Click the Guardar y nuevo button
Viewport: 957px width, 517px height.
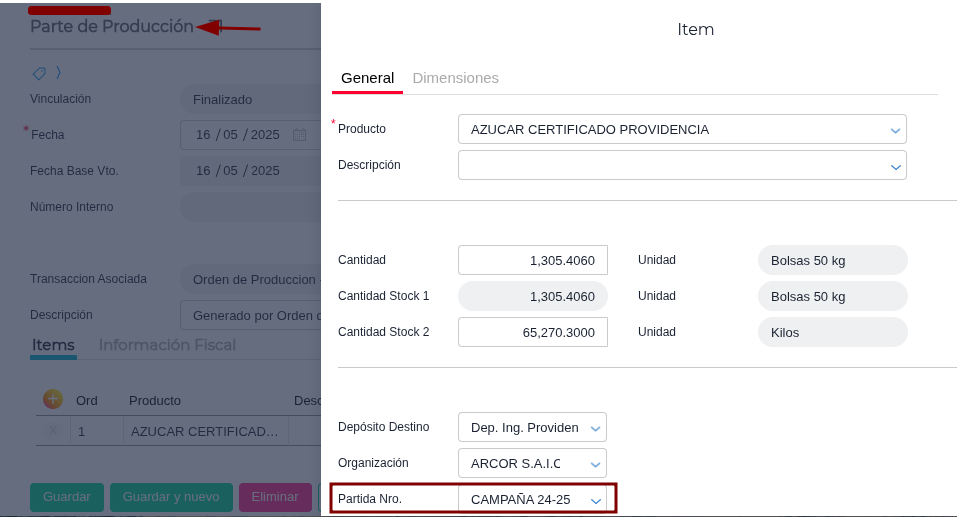click(171, 497)
